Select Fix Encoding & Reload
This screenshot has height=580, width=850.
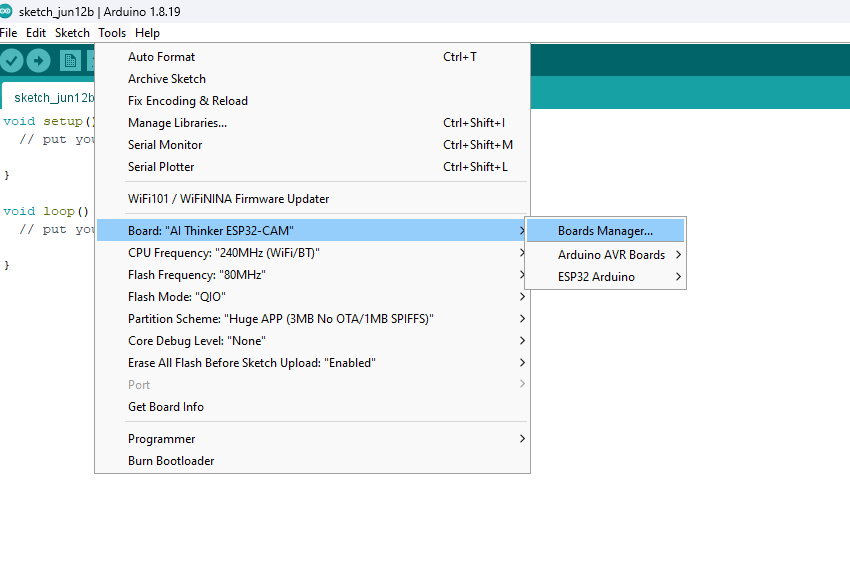[x=312, y=101]
